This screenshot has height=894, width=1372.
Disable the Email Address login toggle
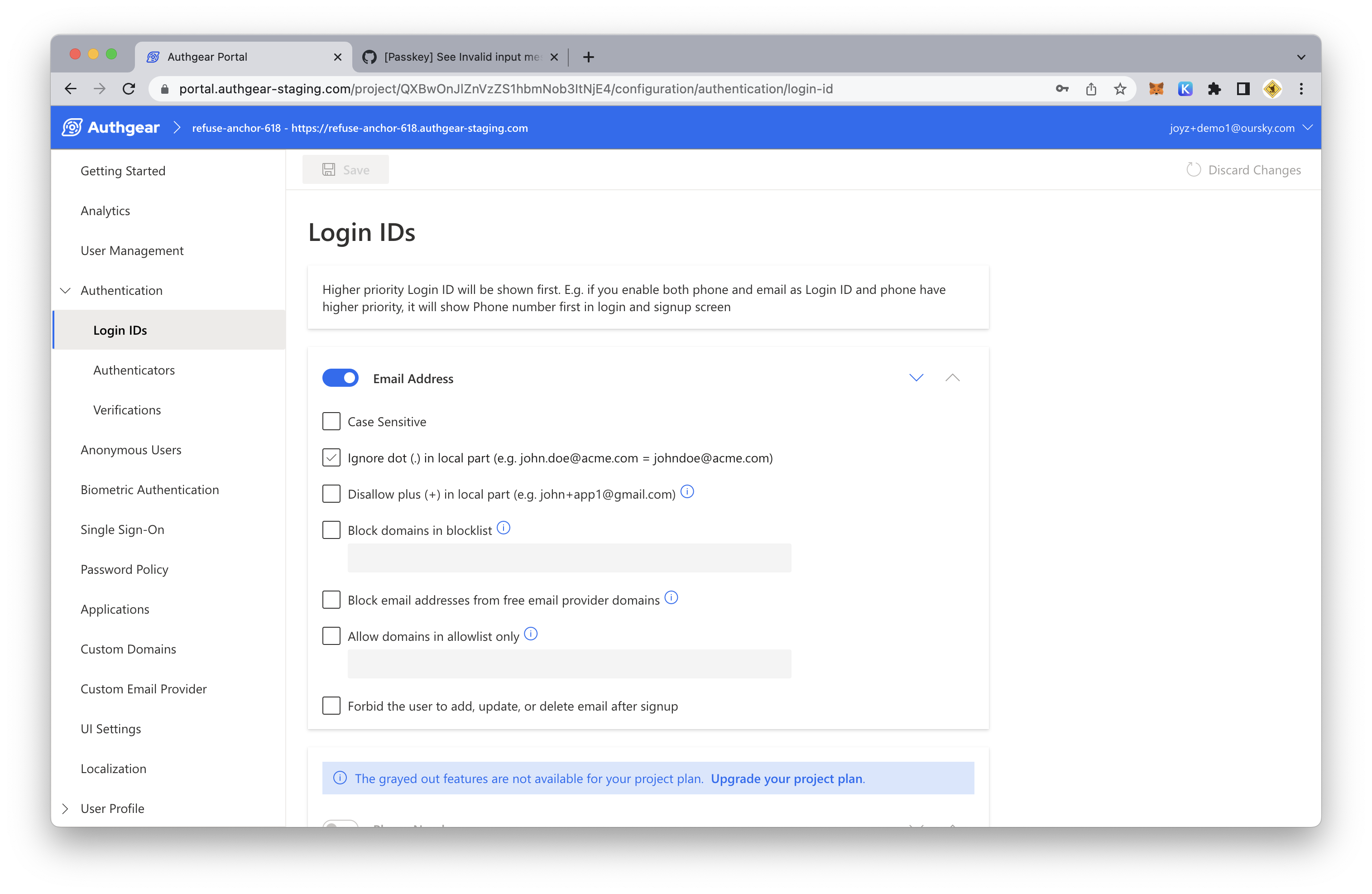(340, 378)
